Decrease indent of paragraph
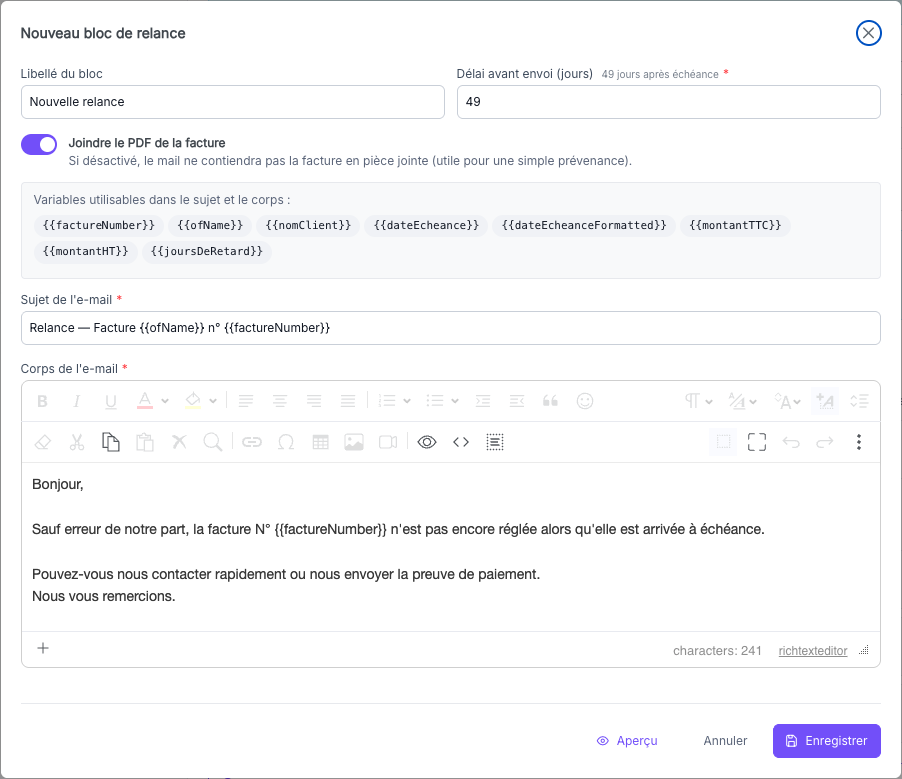Screen dimensions: 902x779 point(517,401)
